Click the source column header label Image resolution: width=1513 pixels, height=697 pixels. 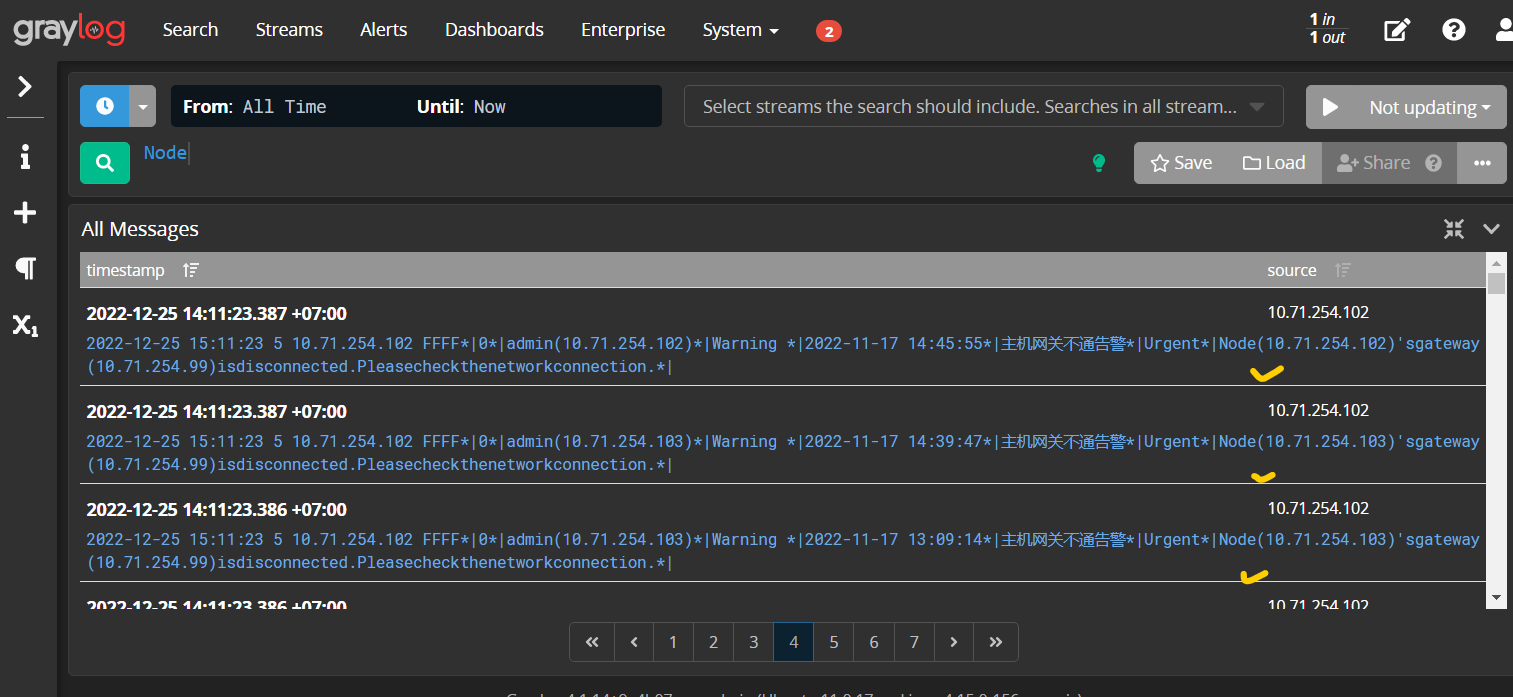(1292, 270)
